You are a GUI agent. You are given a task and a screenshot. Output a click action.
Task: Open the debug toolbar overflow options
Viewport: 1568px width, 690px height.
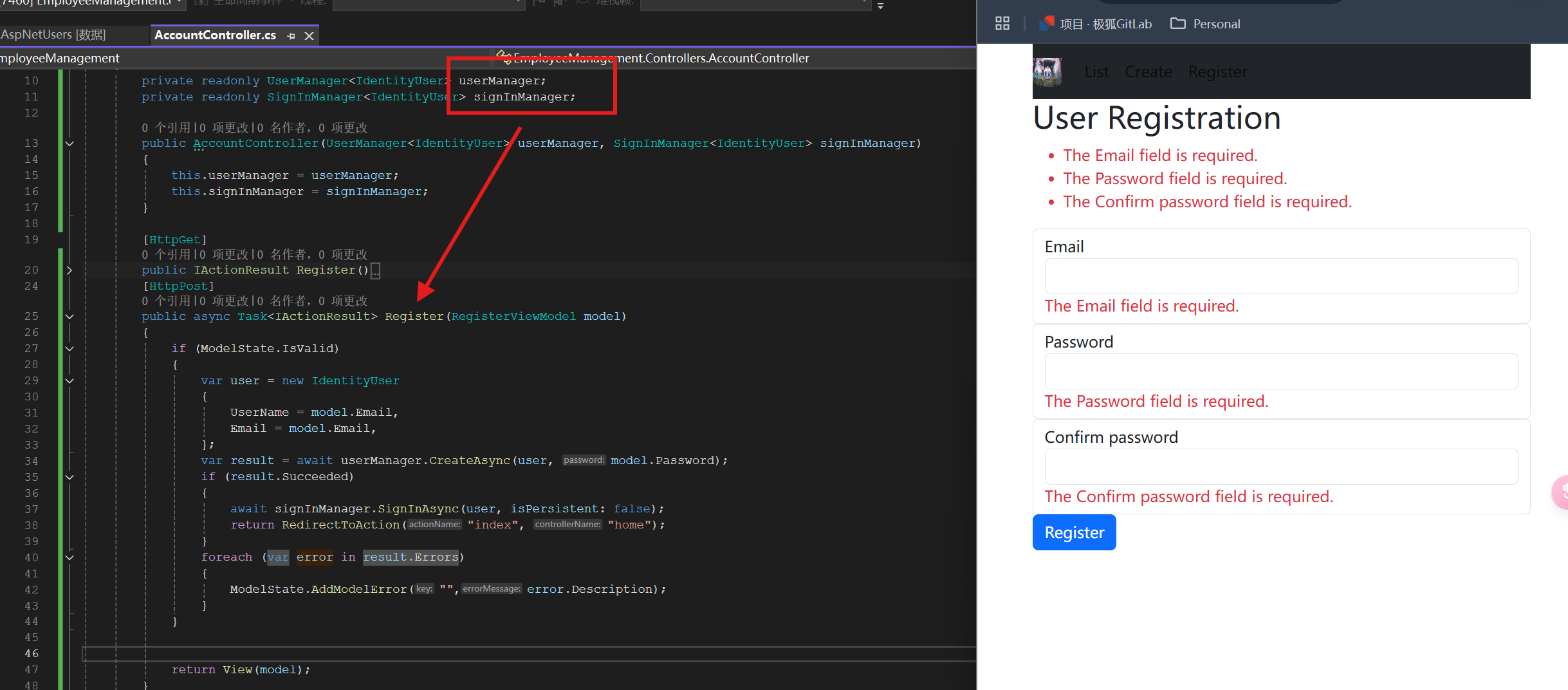pyautogui.click(x=880, y=5)
